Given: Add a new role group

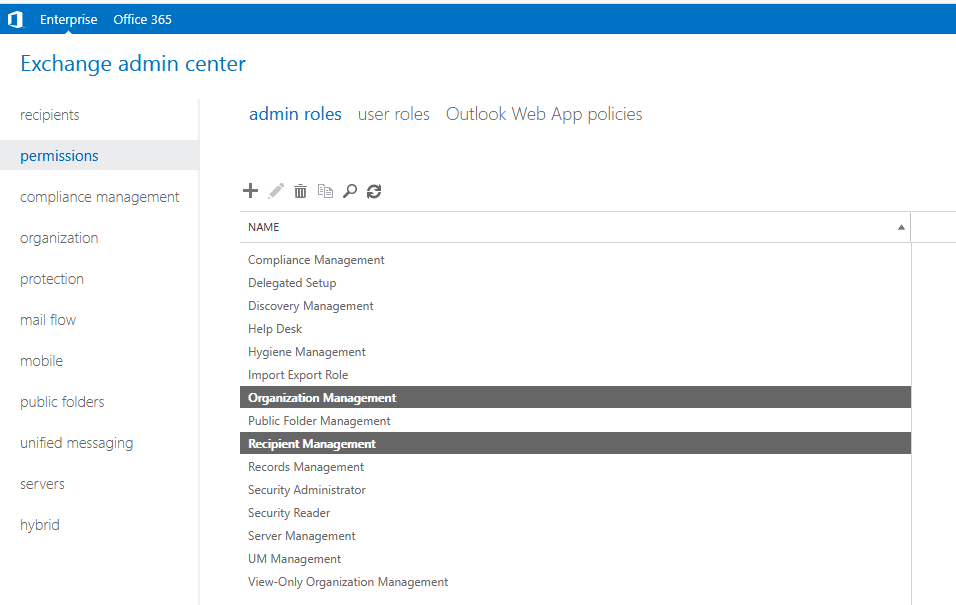Looking at the screenshot, I should [250, 191].
